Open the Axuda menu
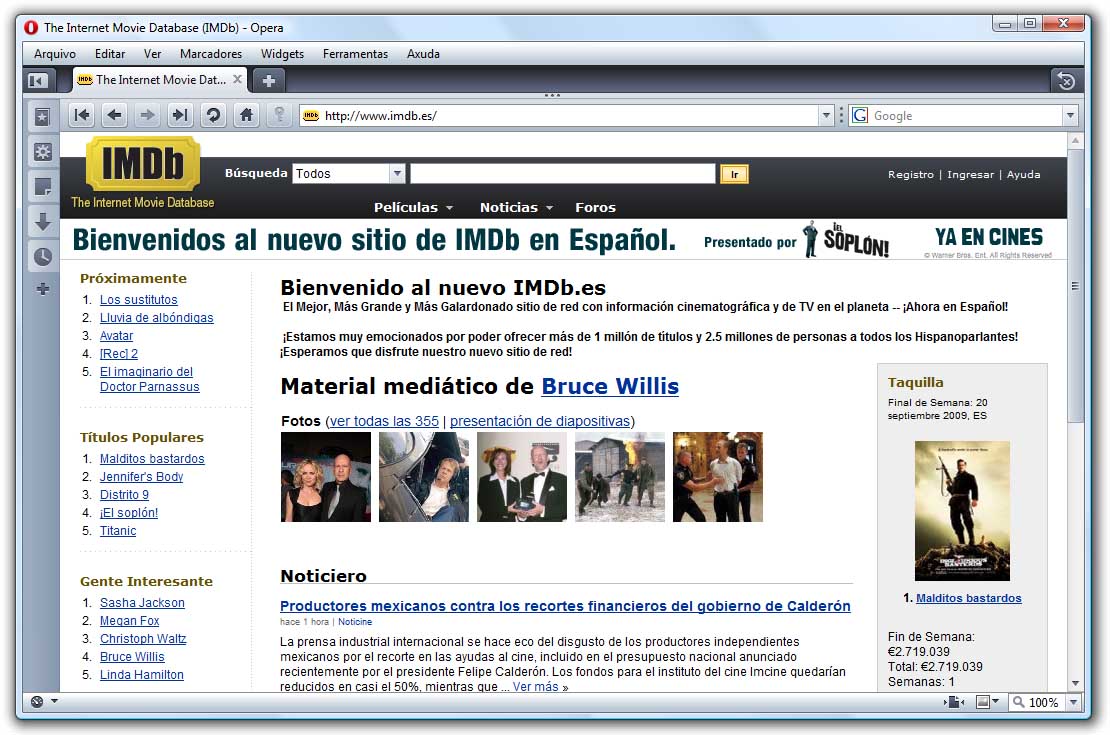Screen dimensions: 1110x735 [423, 54]
